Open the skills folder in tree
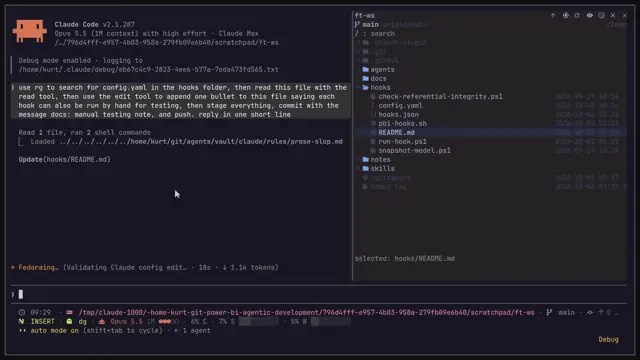Screen dimensions: 640x360 click(x=382, y=169)
